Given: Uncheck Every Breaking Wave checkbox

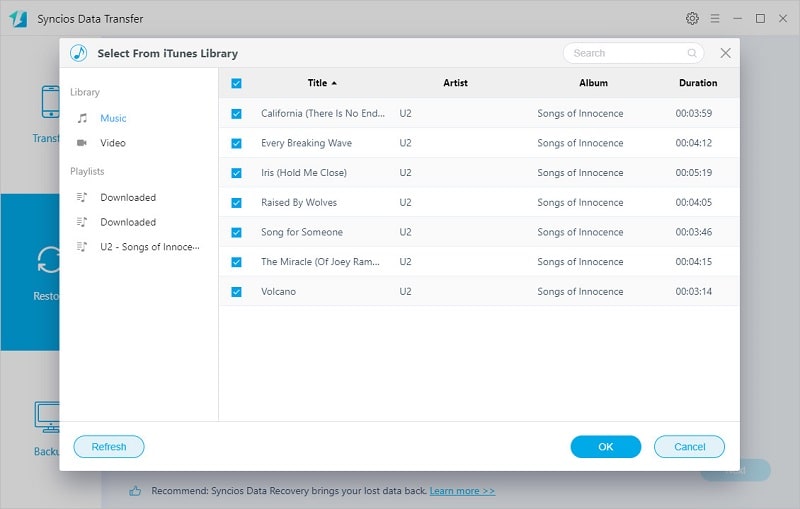Looking at the screenshot, I should 236,143.
